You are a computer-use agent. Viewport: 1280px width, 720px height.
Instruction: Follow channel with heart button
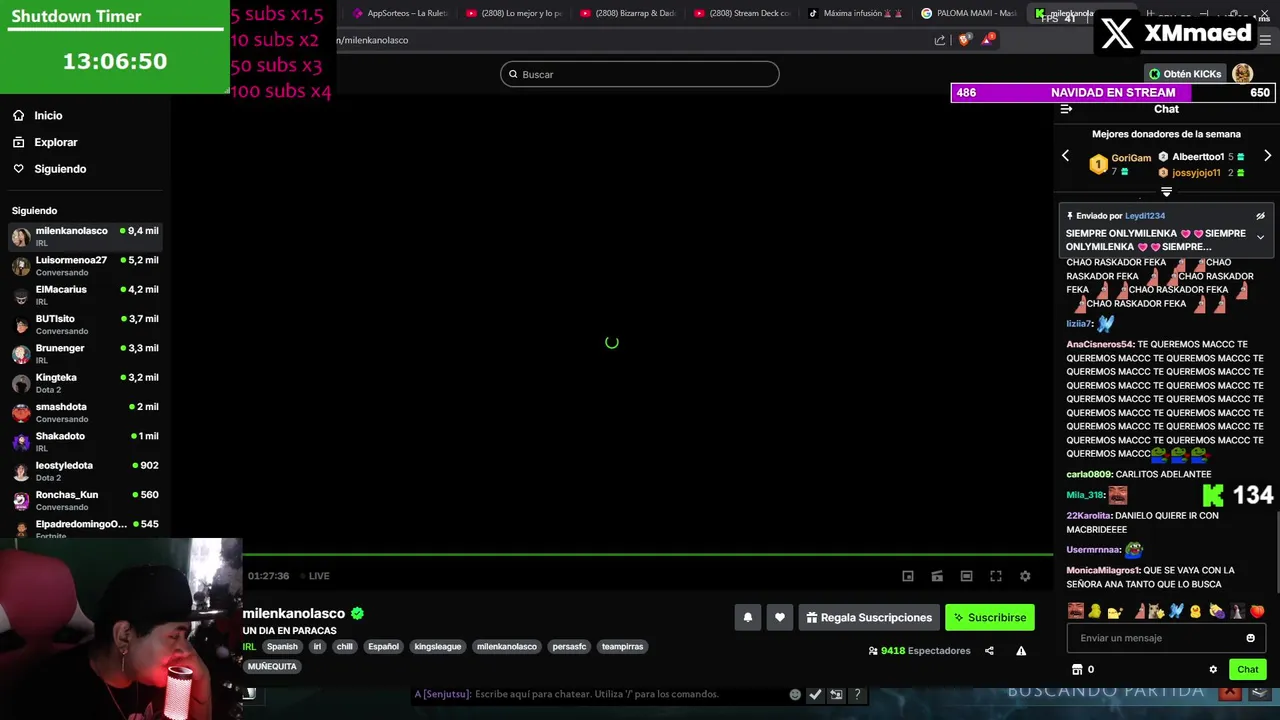(780, 617)
